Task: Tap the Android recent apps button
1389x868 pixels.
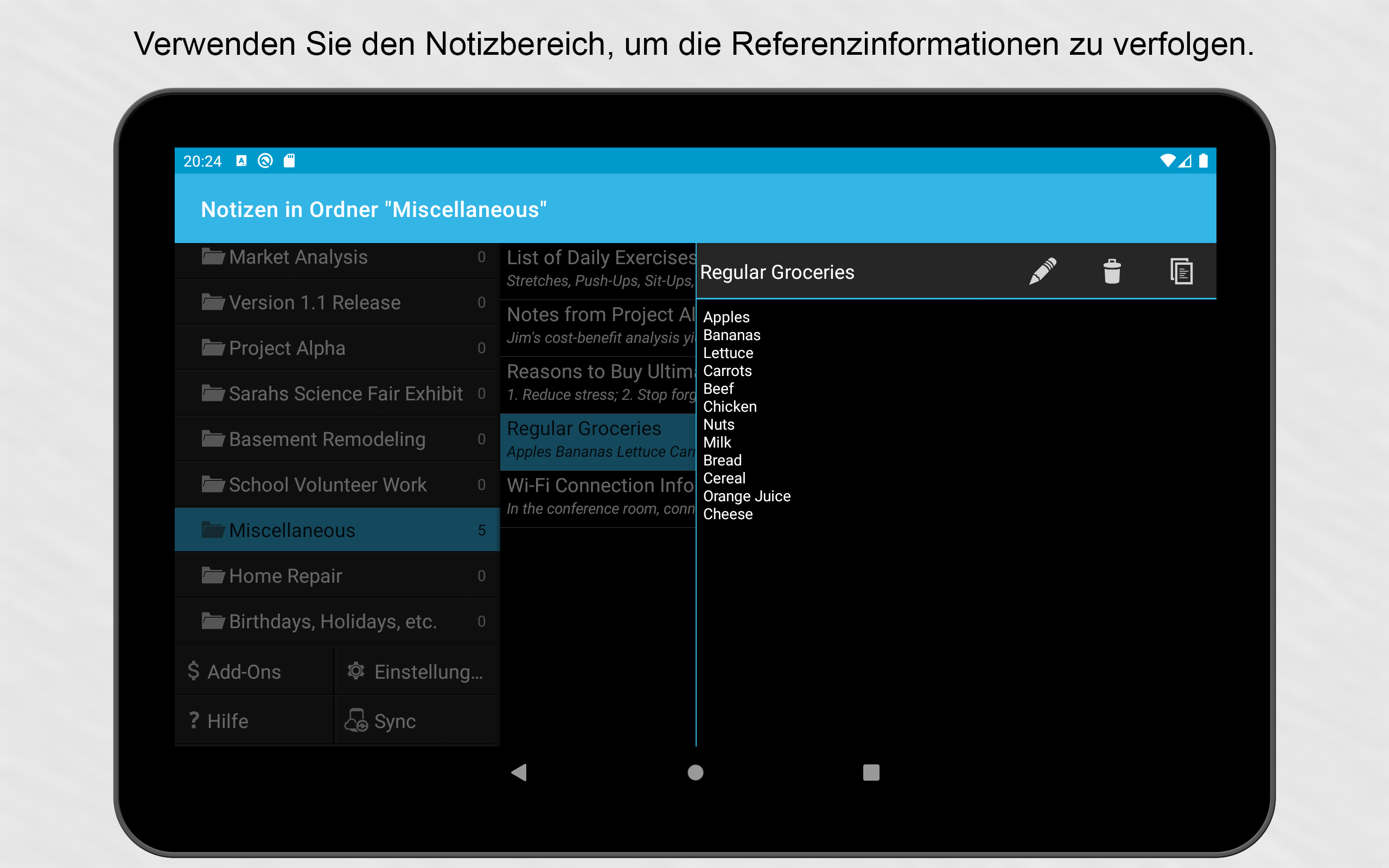Action: click(871, 772)
